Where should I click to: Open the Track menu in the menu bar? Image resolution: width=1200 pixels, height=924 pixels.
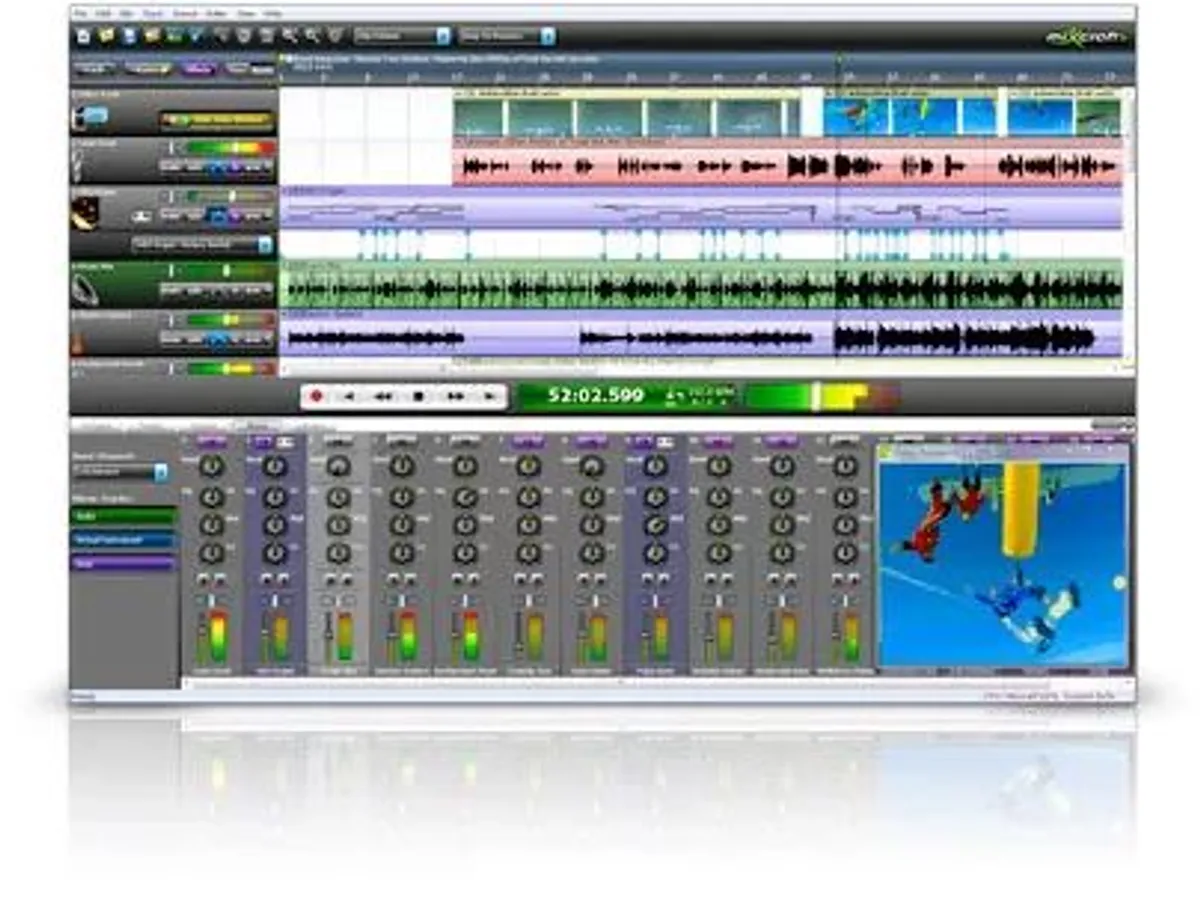pyautogui.click(x=152, y=14)
